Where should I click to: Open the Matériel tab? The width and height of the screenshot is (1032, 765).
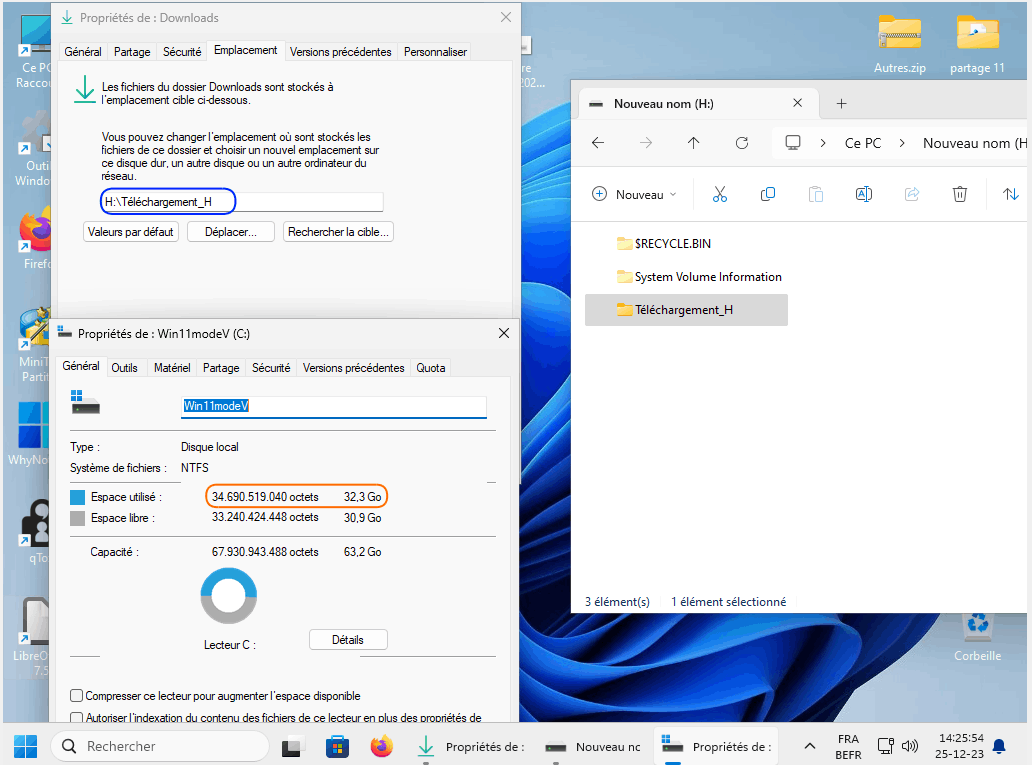[172, 368]
